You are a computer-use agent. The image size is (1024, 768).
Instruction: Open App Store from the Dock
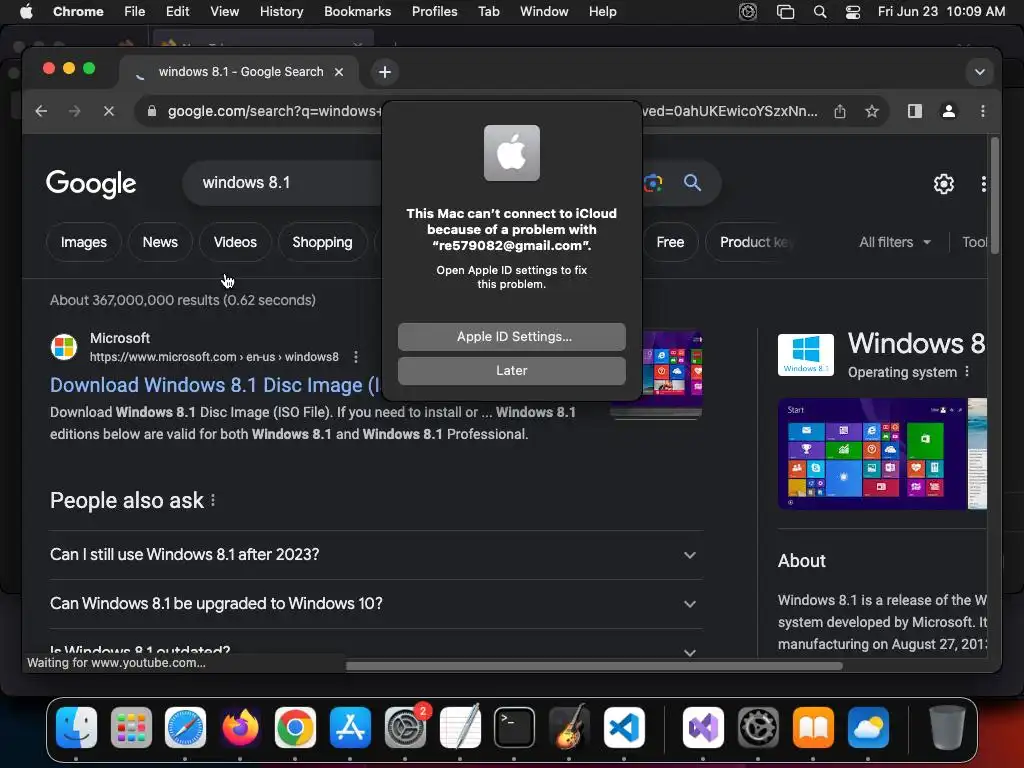coord(350,728)
